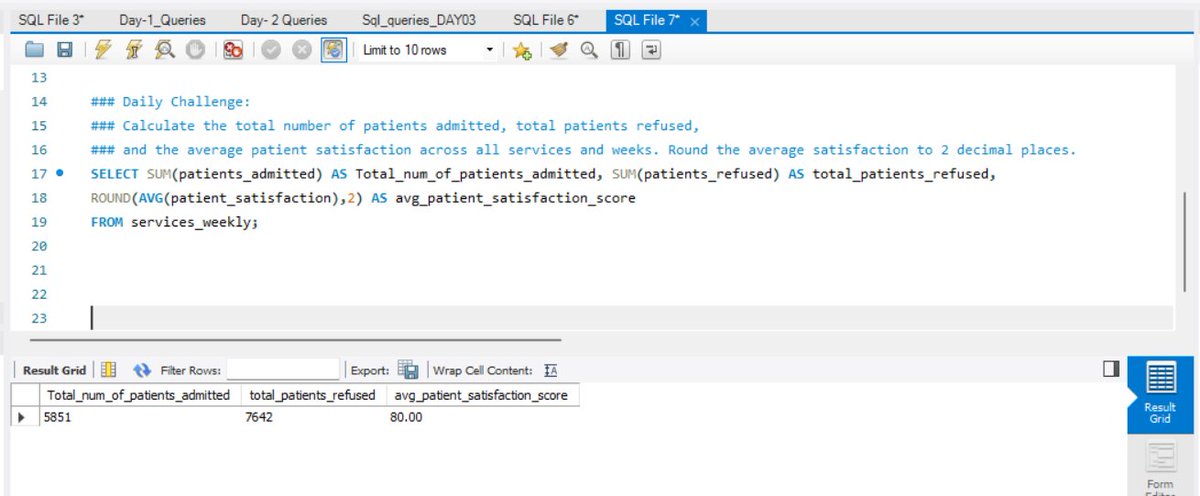Focus the Filter Rows input field

click(284, 370)
